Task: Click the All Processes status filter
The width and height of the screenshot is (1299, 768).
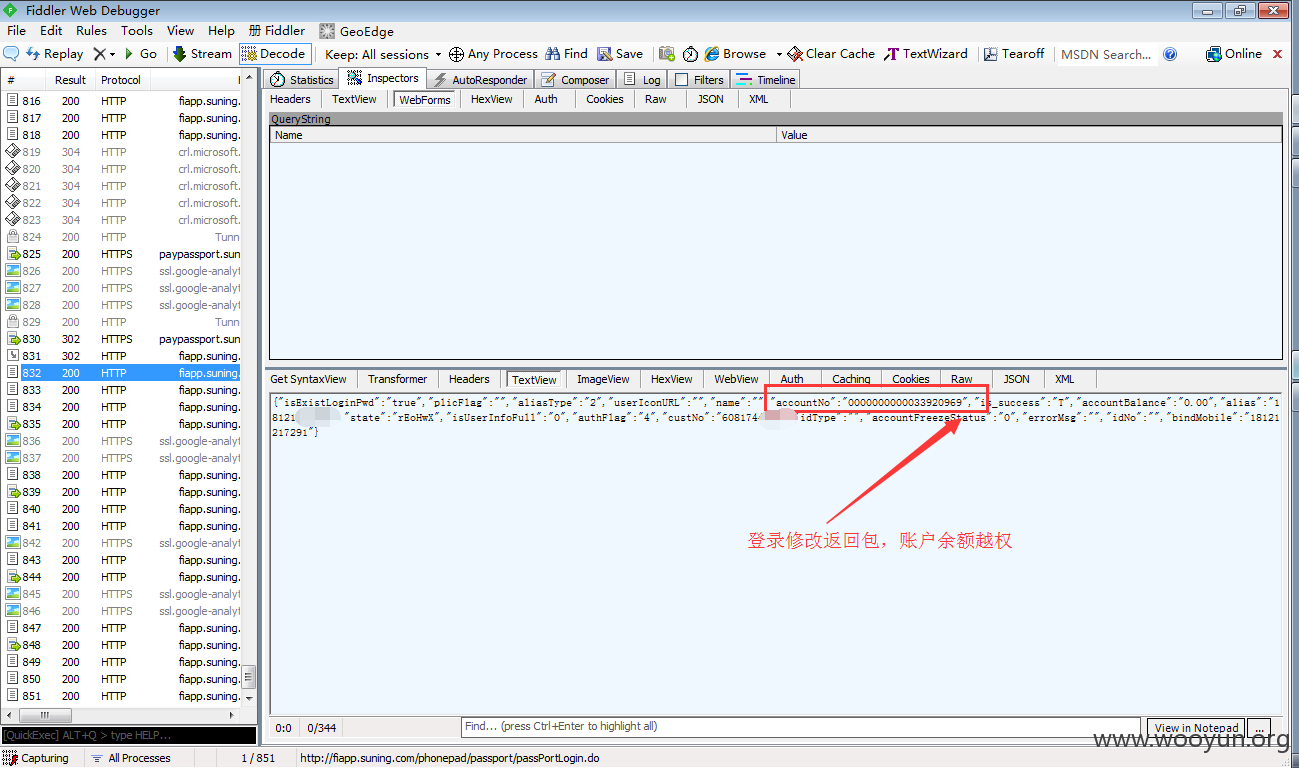Action: pos(130,758)
